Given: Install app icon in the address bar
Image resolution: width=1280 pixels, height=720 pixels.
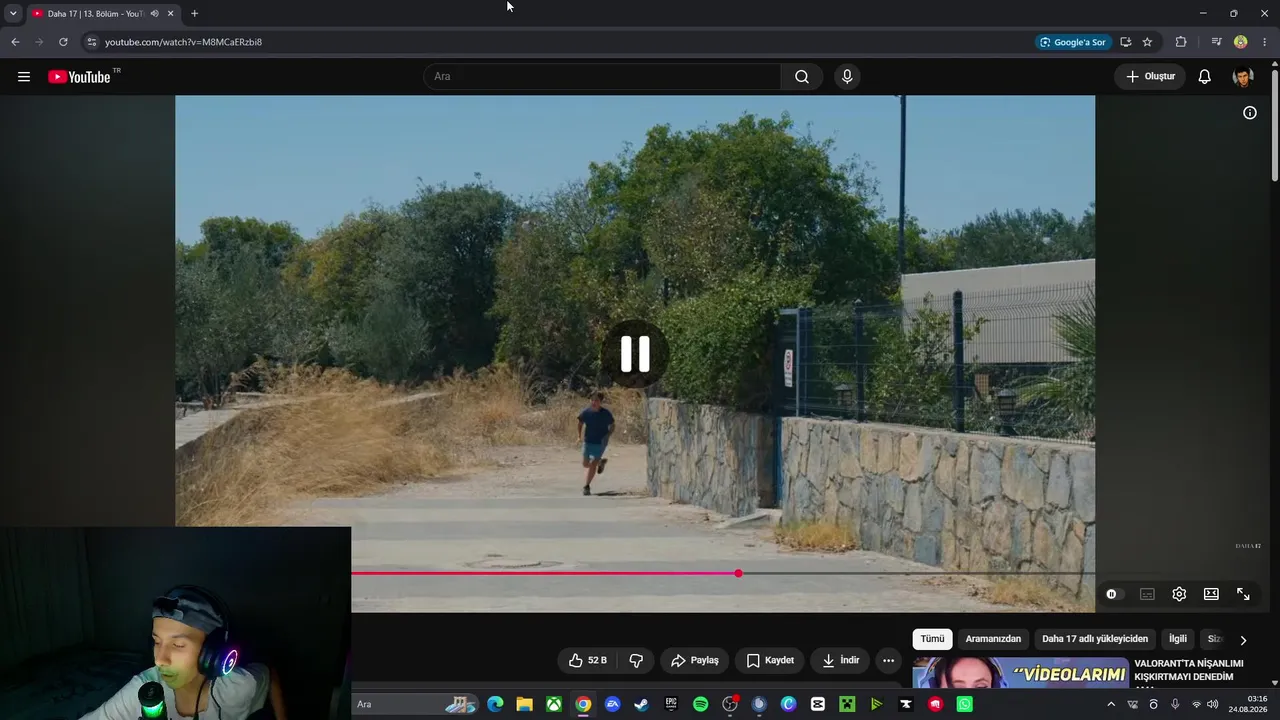Looking at the screenshot, I should pos(1125,42).
